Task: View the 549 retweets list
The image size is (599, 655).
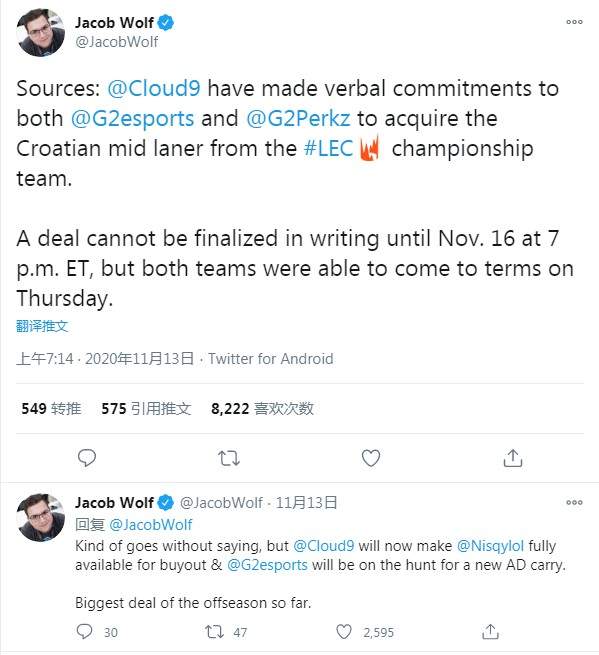Action: click(x=51, y=409)
